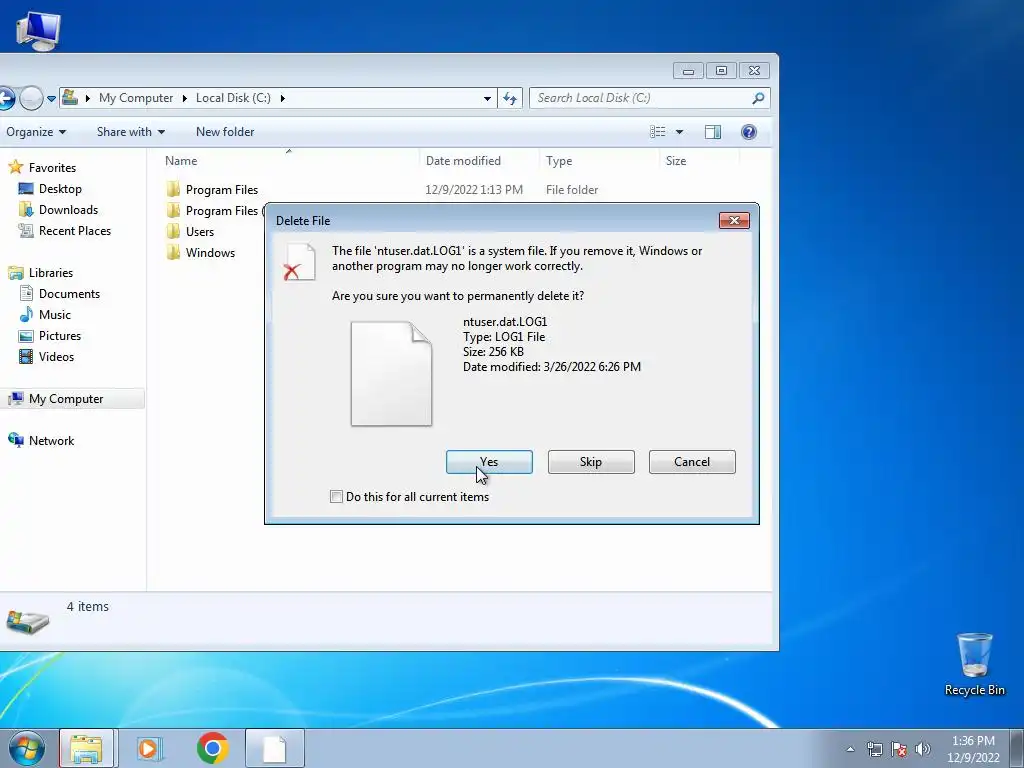Toggle the preview pane icon
Viewport: 1024px width, 768px height.
coord(712,132)
